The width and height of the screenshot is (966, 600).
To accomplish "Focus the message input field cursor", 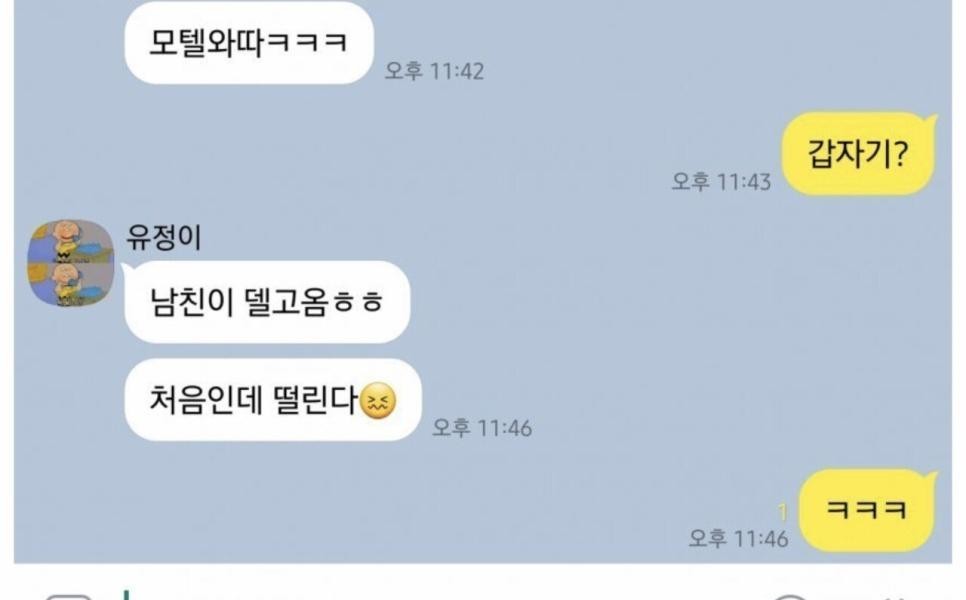I will tap(126, 594).
